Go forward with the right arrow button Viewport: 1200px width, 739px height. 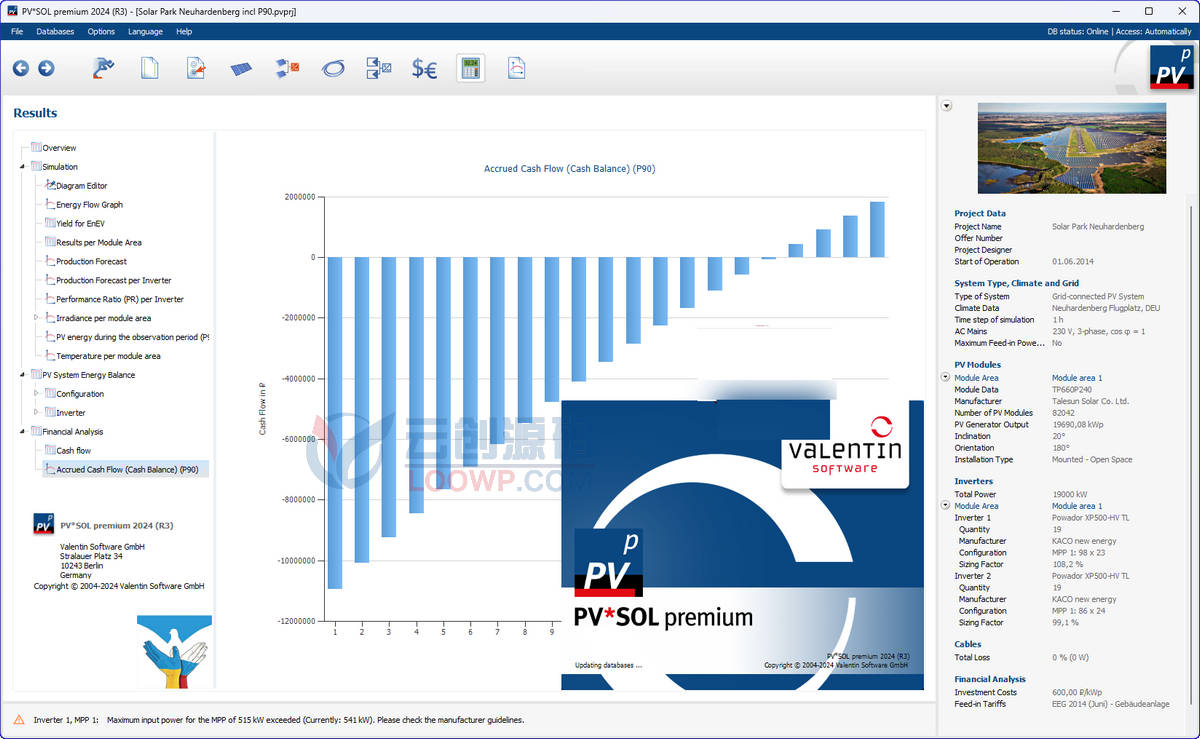tap(46, 68)
